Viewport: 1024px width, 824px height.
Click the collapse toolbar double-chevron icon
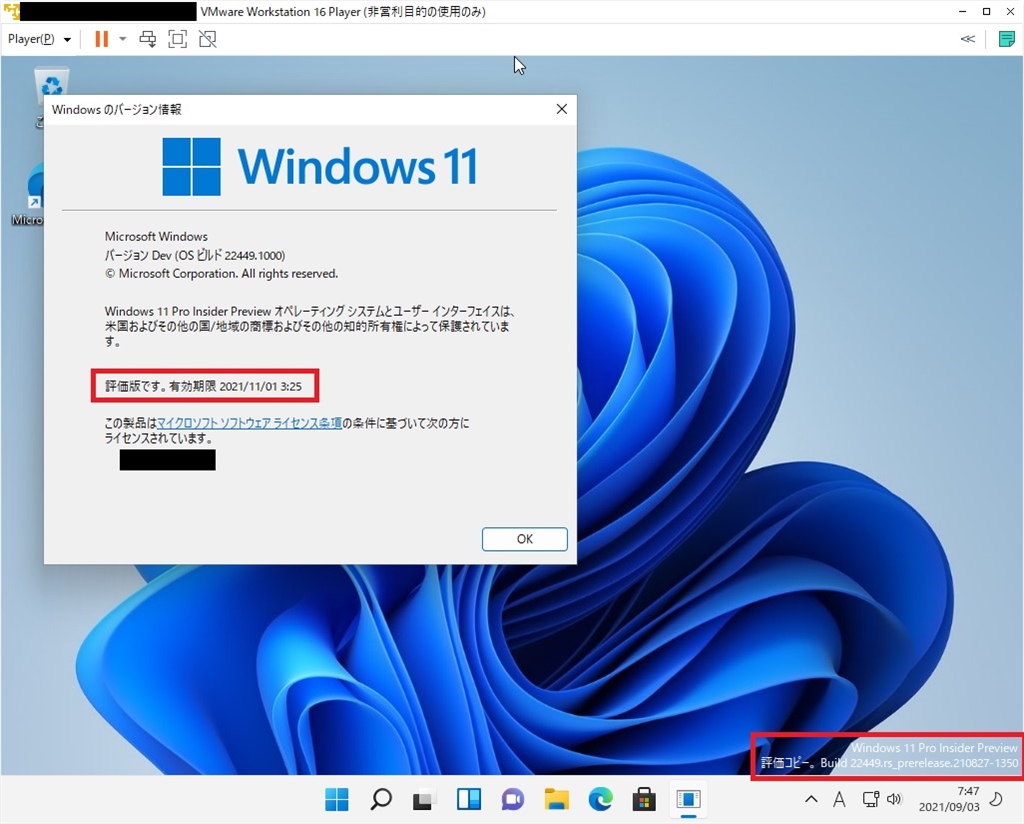tap(968, 39)
